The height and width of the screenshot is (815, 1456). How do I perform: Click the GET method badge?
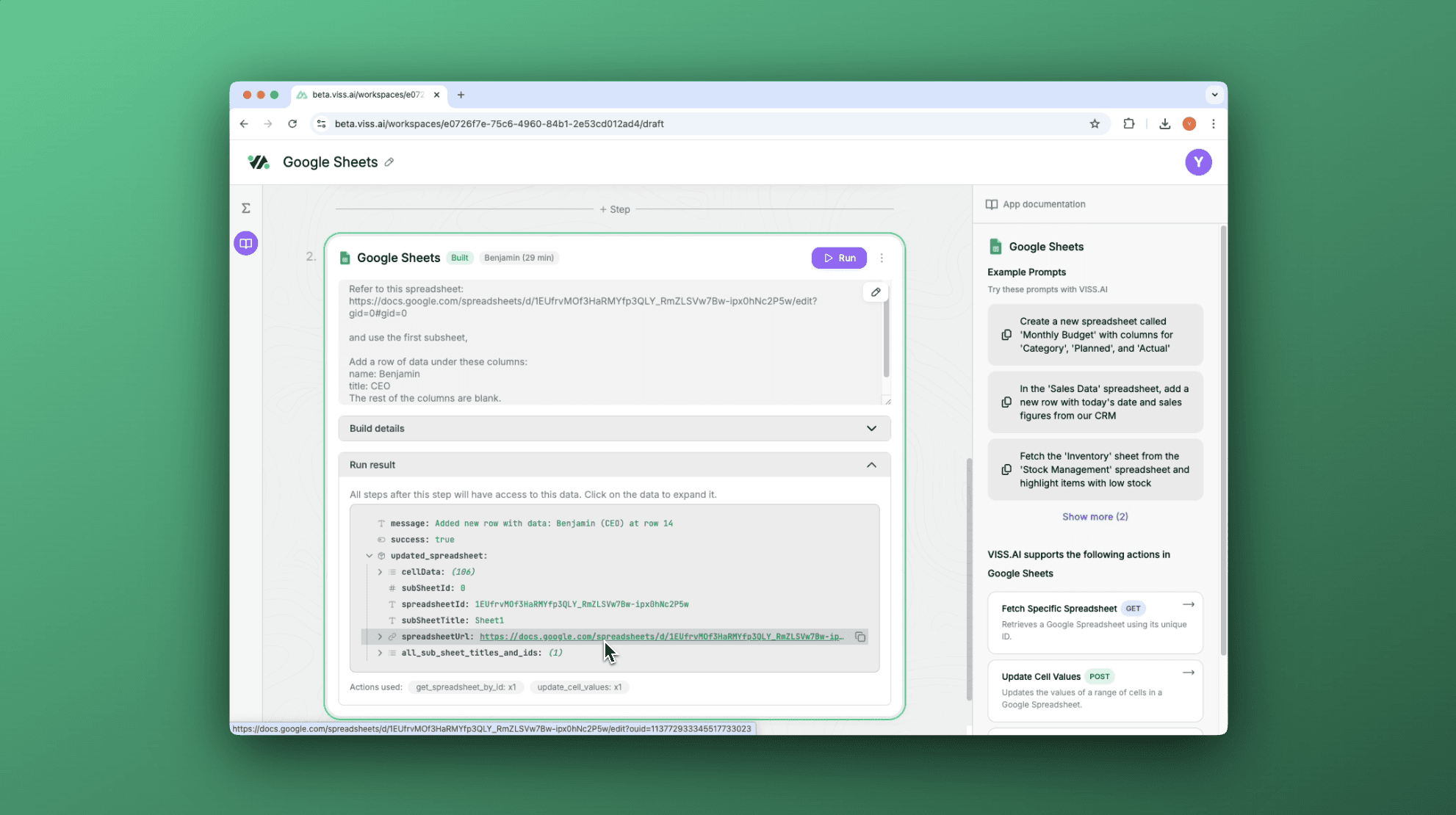point(1134,609)
